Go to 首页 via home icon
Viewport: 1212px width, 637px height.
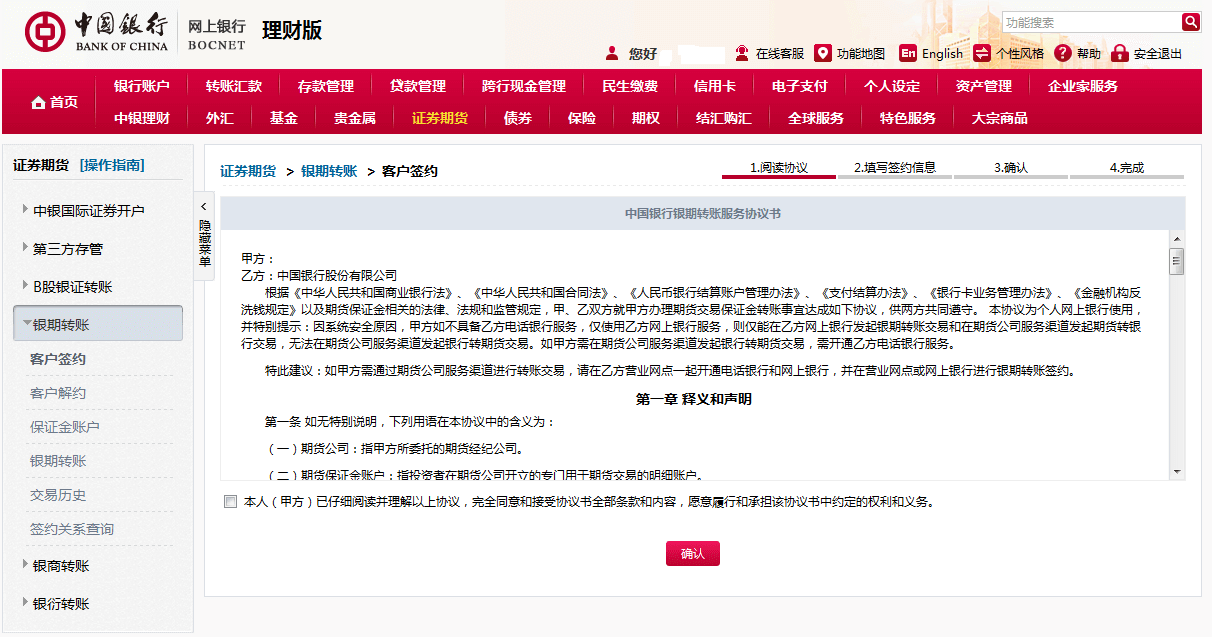[x=39, y=102]
